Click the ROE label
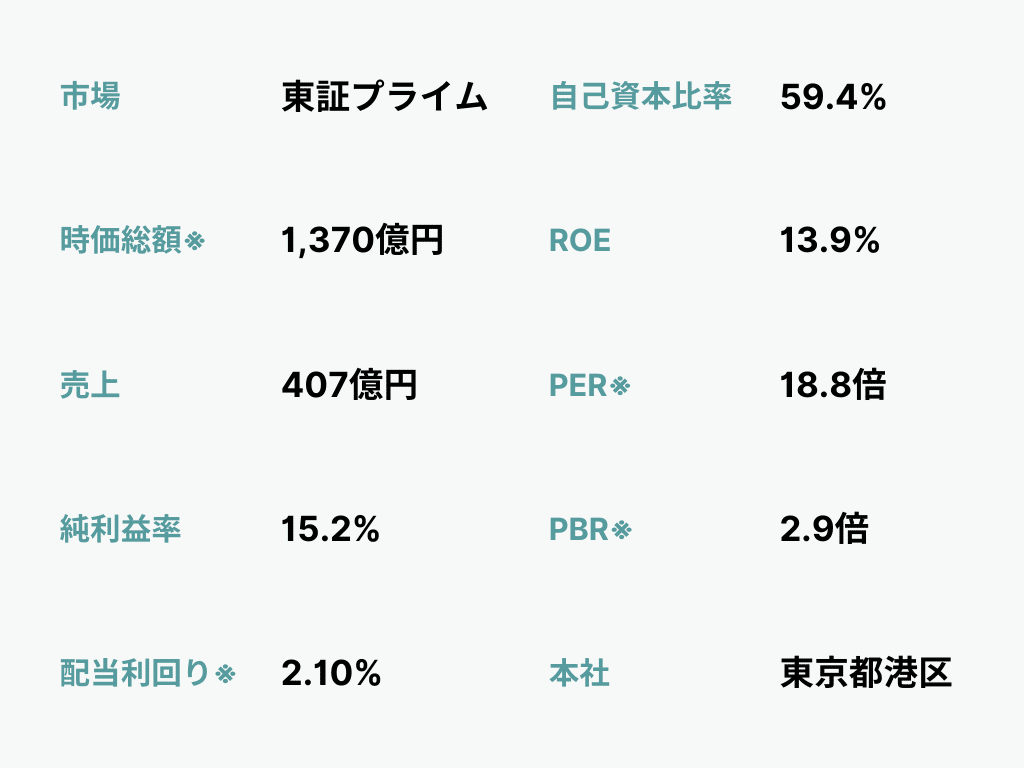This screenshot has height=768, width=1024. coord(580,241)
